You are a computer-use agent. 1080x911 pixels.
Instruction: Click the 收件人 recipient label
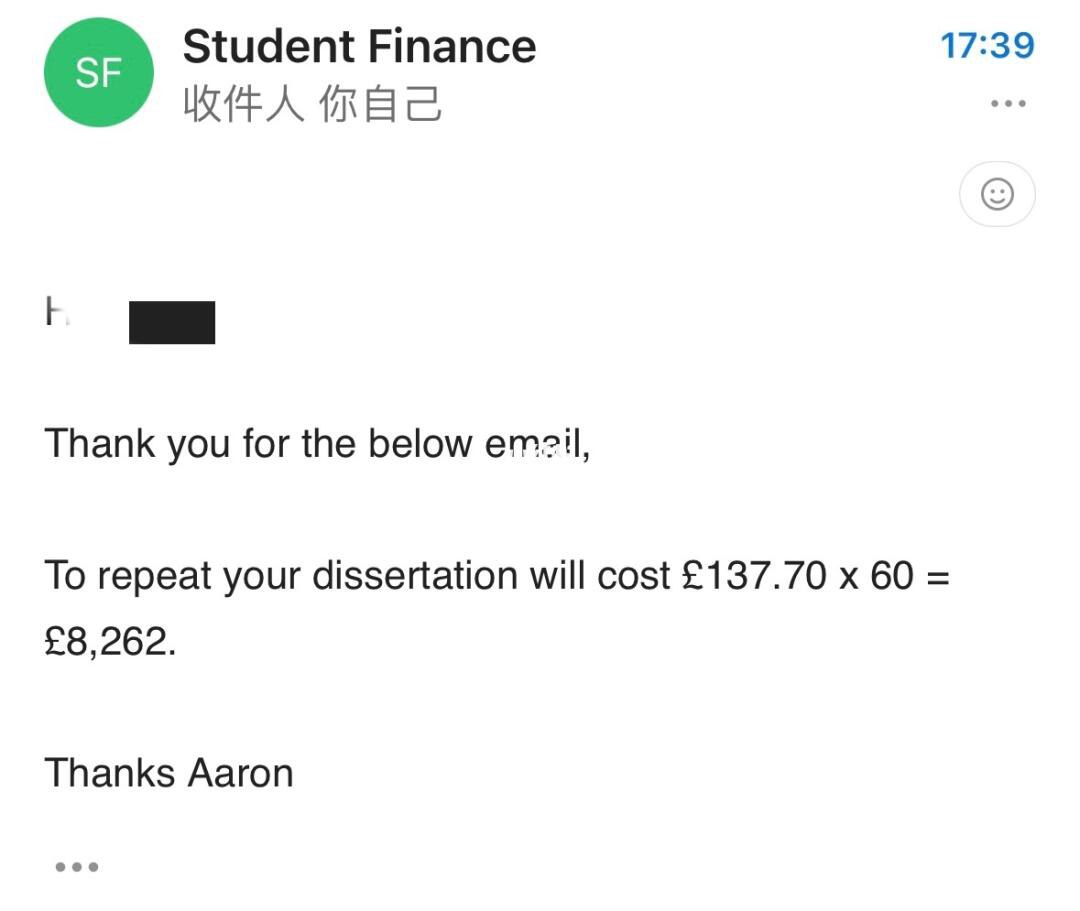[x=243, y=103]
